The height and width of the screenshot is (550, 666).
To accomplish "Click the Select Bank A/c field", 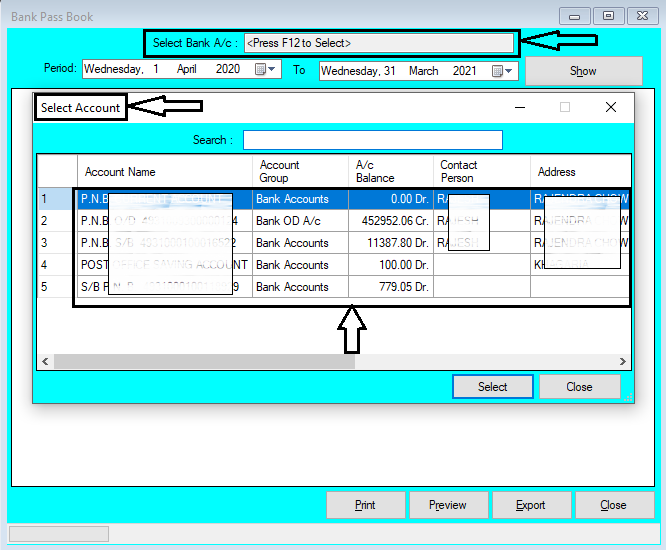I will point(379,43).
